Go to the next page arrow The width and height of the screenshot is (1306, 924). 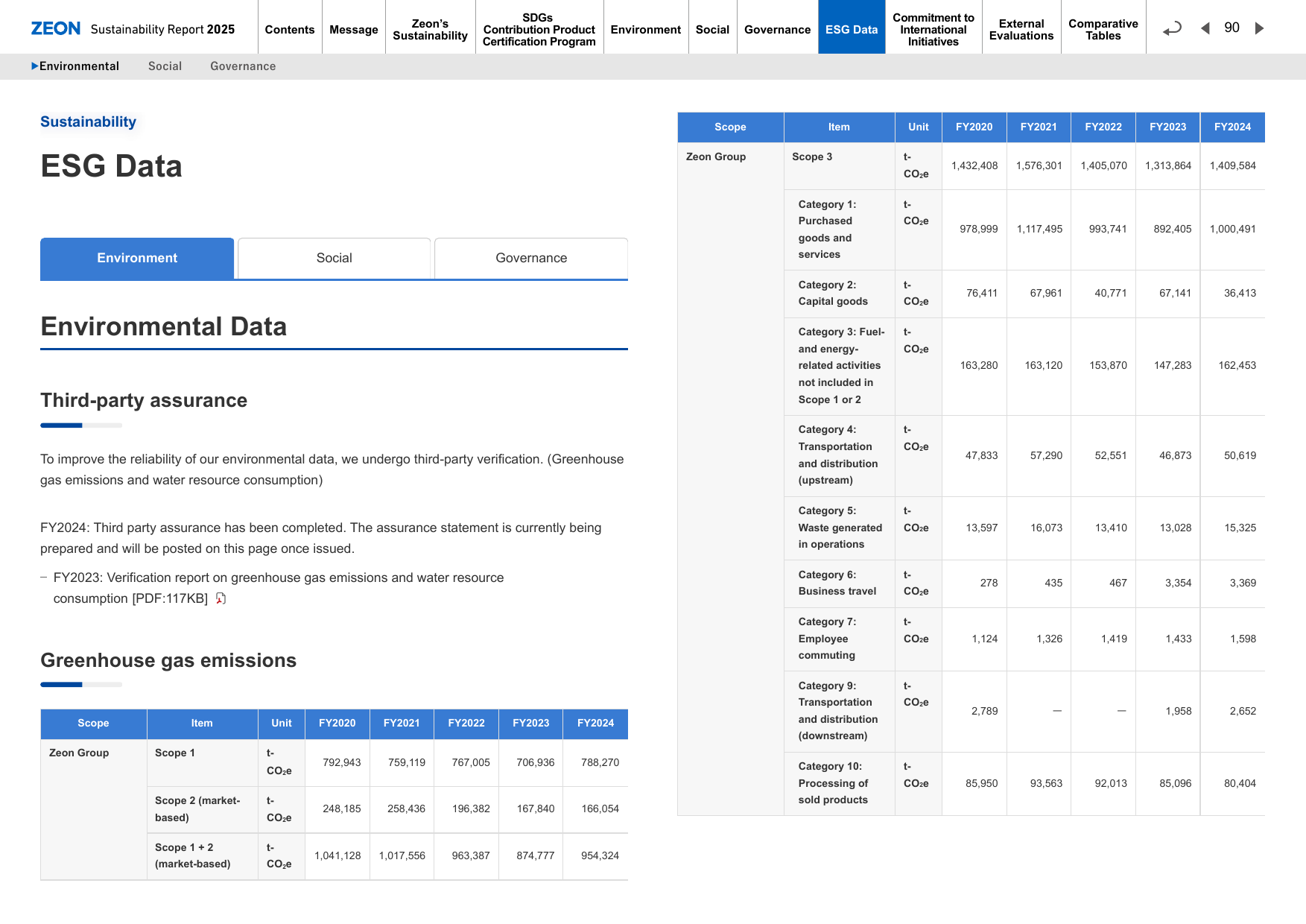[x=1259, y=28]
